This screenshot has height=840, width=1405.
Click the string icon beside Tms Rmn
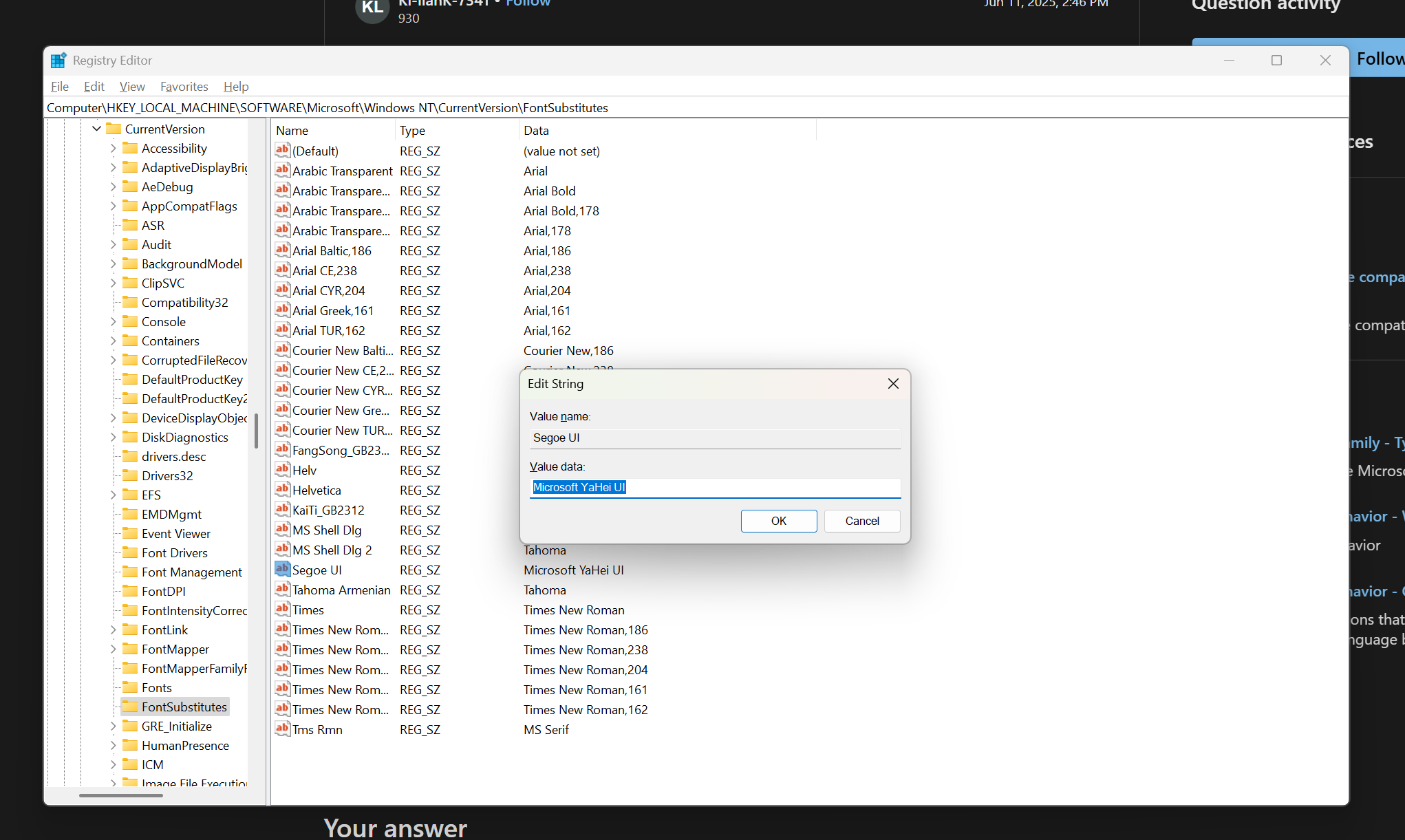282,729
